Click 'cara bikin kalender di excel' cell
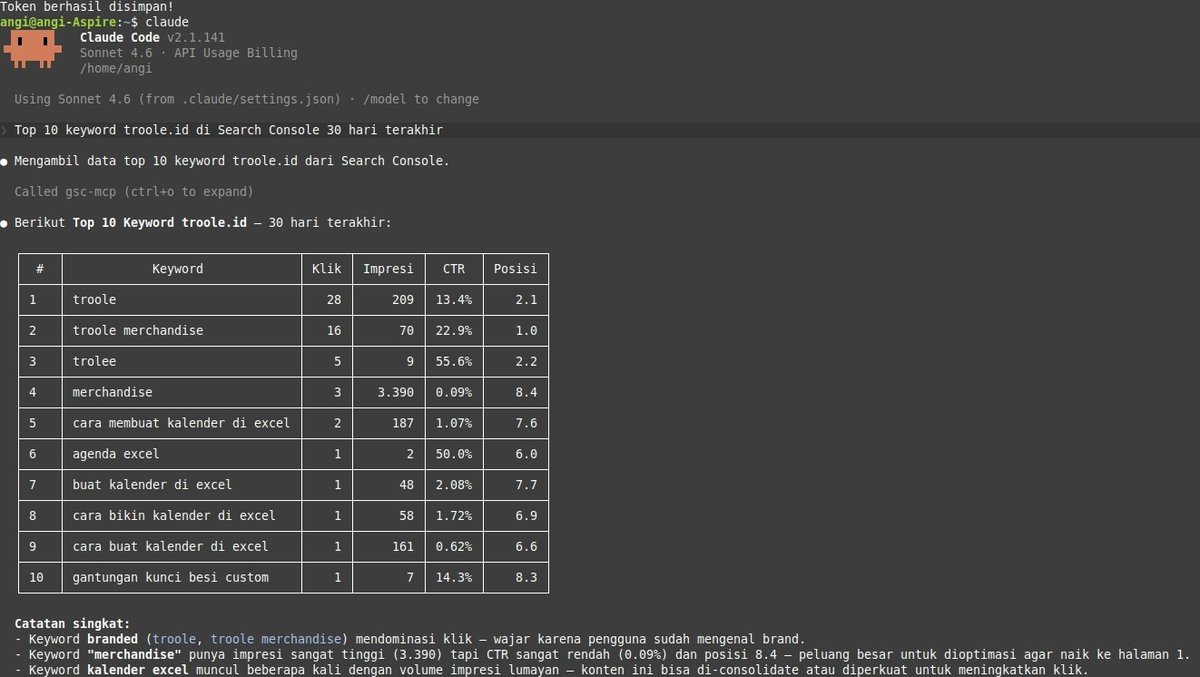The height and width of the screenshot is (677, 1200). 174,516
